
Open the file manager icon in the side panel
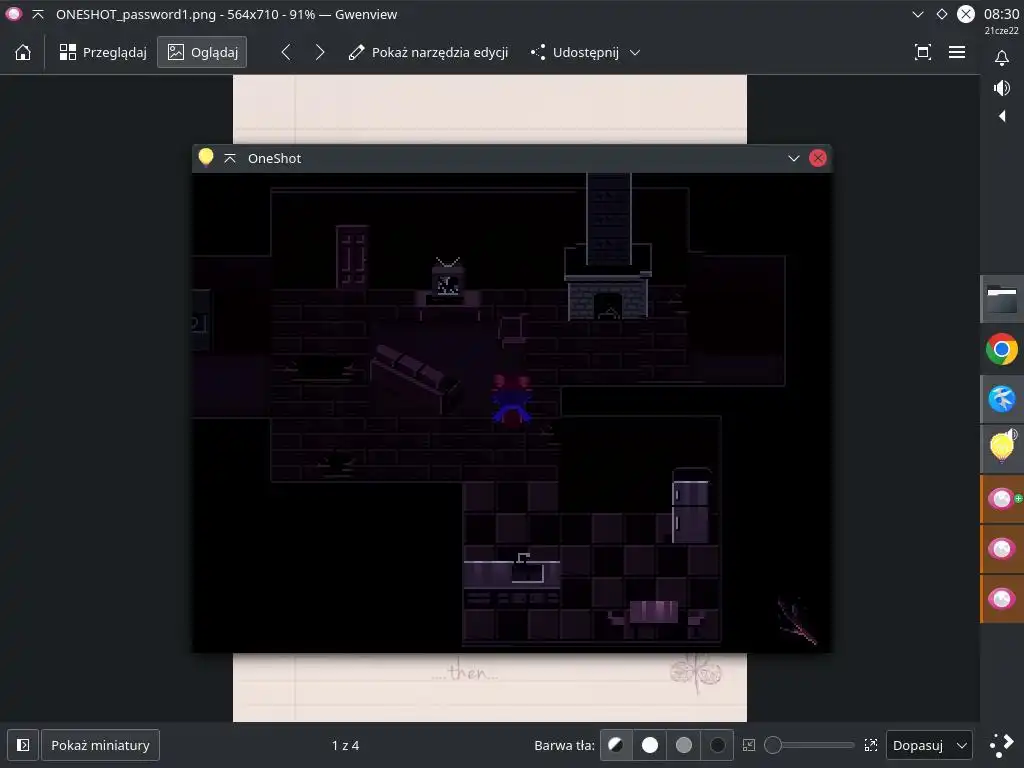pyautogui.click(x=1002, y=300)
